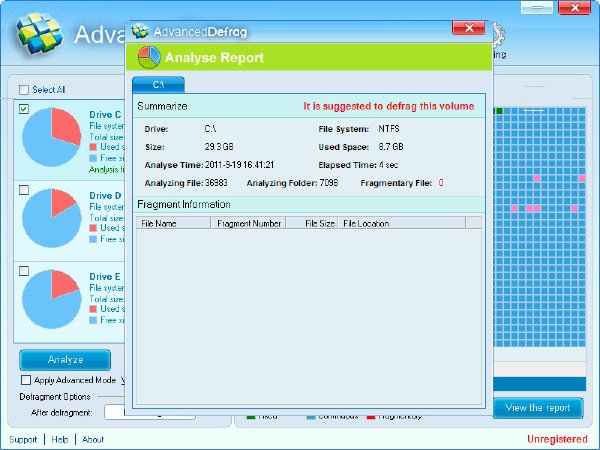Sort by File Name column header
This screenshot has height=450, width=600.
coord(173,223)
